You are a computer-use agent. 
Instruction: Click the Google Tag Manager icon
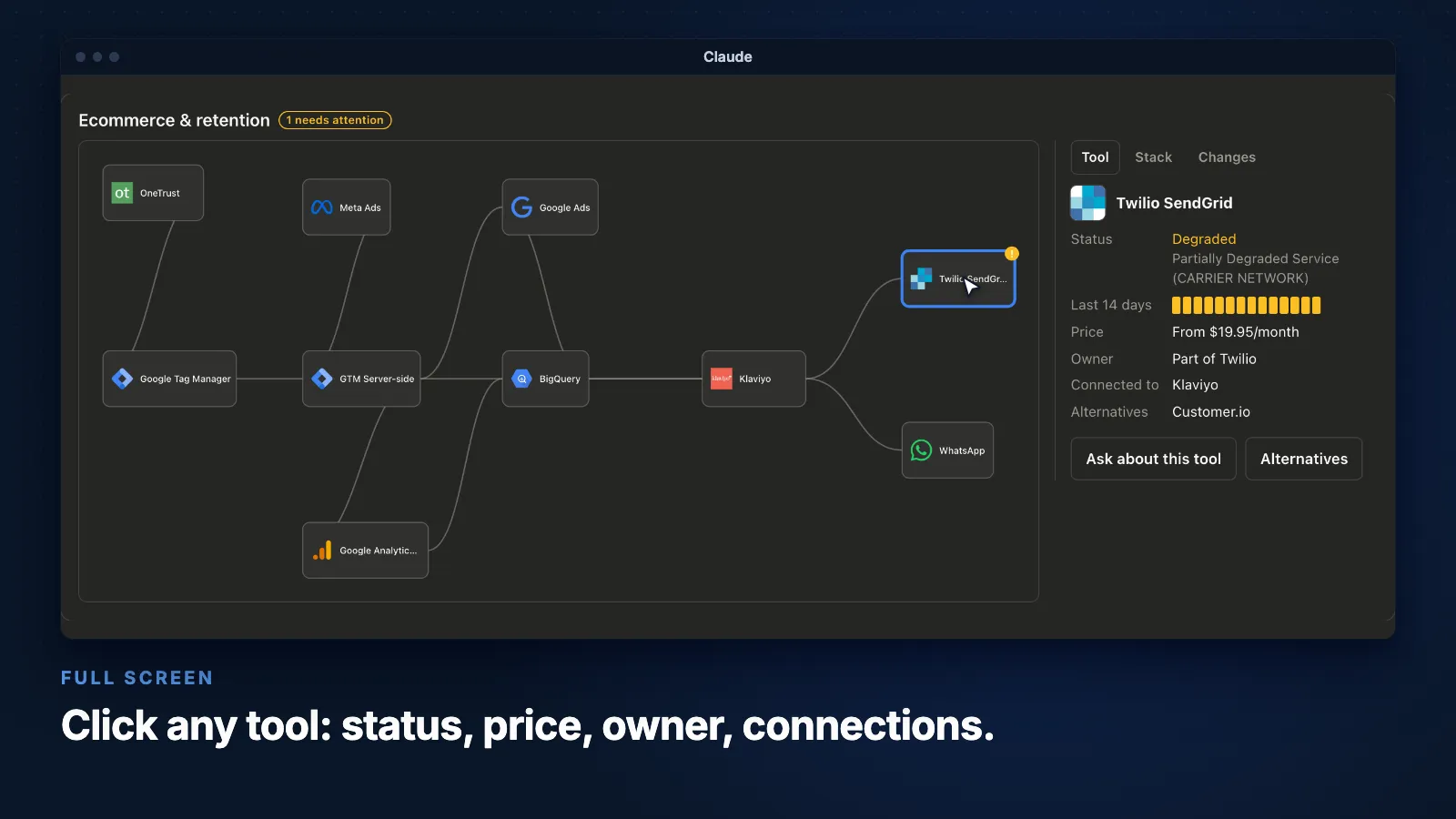point(122,379)
